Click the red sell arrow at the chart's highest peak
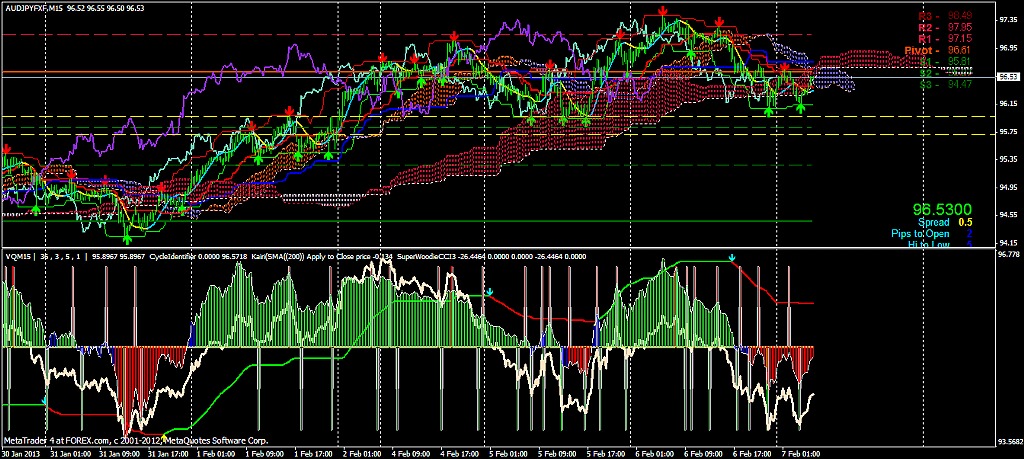The image size is (1024, 459). [664, 12]
